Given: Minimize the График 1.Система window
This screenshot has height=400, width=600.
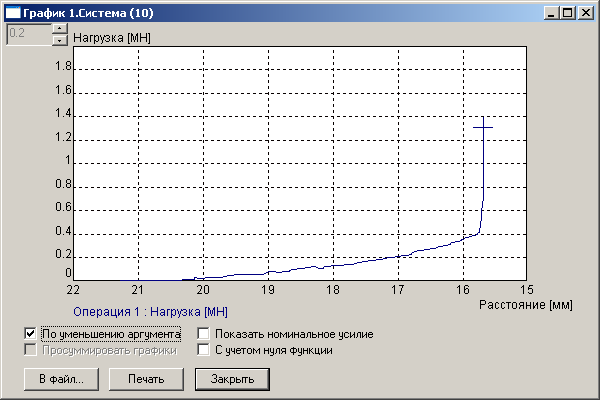Looking at the screenshot, I should click(552, 13).
